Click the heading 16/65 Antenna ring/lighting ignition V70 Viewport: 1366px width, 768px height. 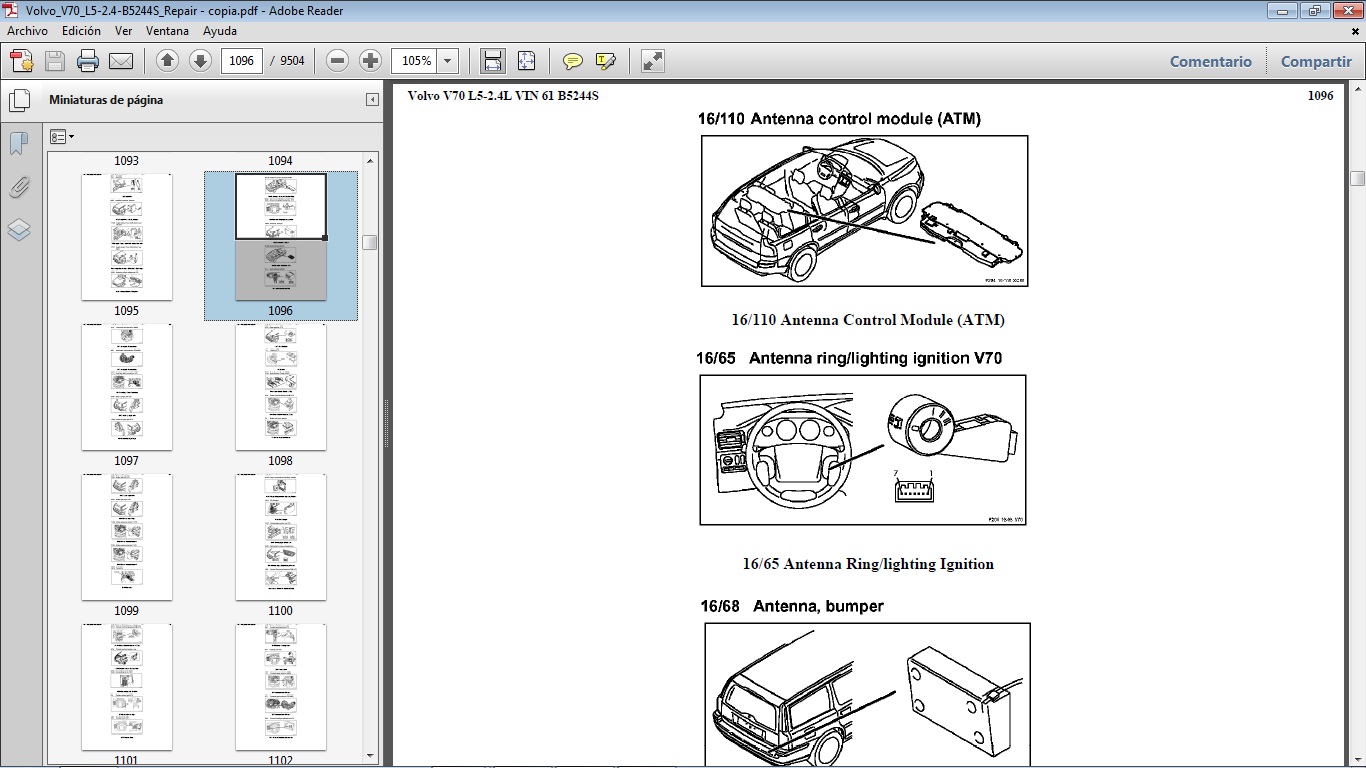849,358
